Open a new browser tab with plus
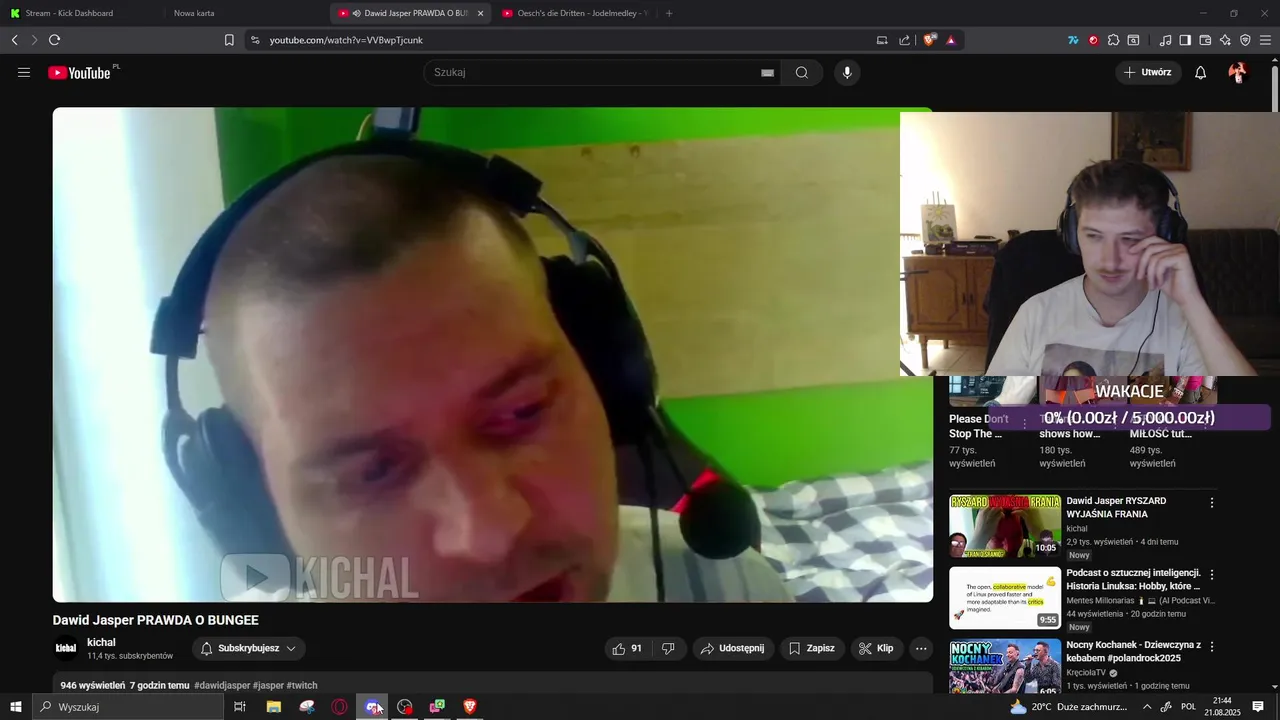 [x=669, y=13]
